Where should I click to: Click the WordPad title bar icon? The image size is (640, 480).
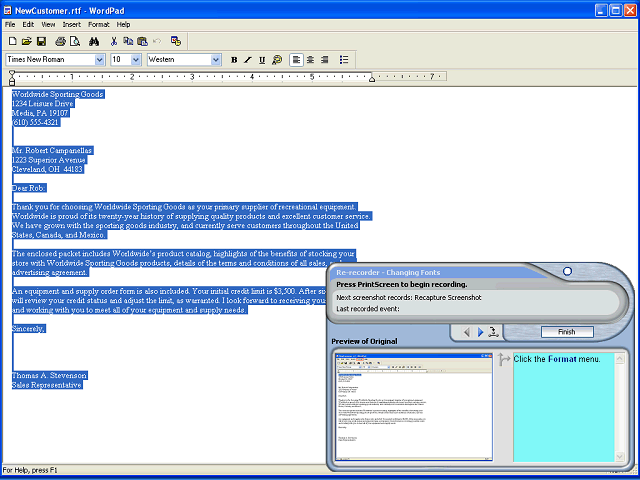point(7,10)
